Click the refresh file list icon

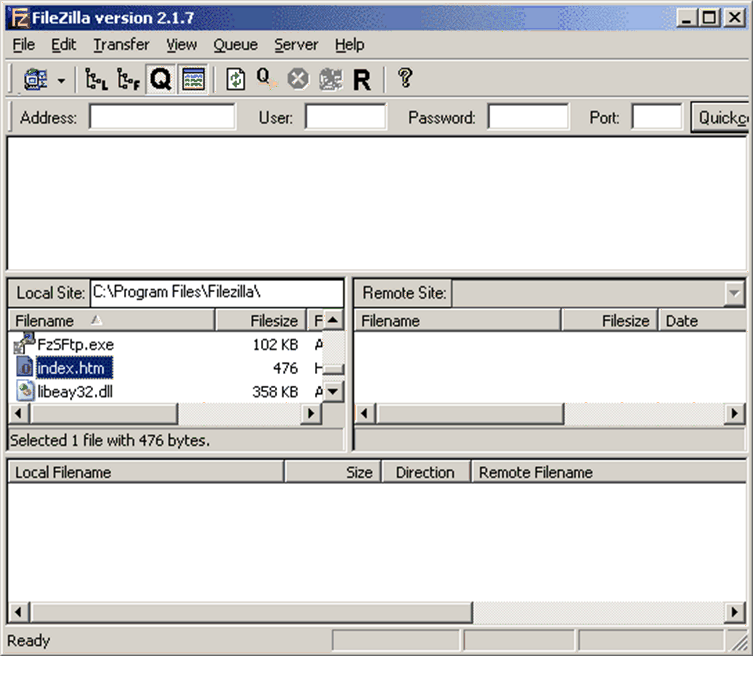(235, 79)
